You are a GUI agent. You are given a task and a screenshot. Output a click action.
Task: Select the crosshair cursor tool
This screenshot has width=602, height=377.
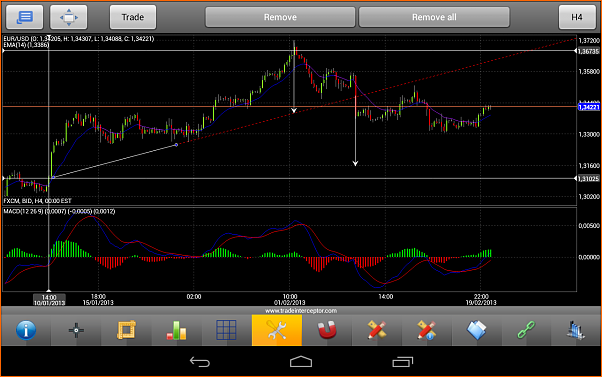point(76,330)
